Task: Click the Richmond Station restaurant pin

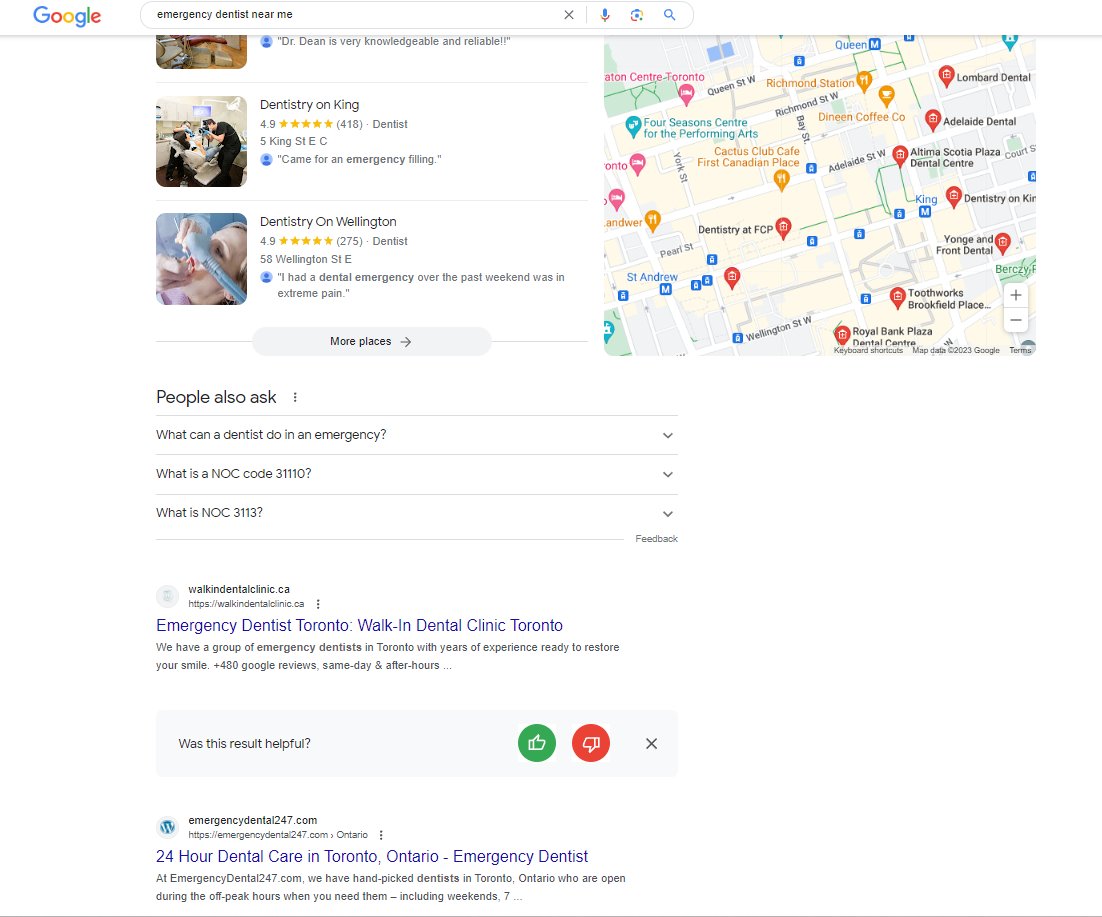Action: 864,81
